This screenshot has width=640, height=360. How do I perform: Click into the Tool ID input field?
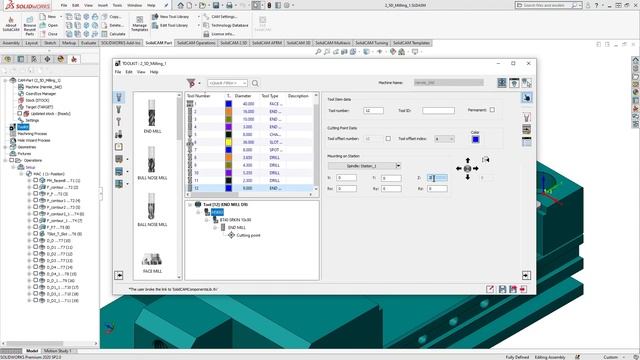pyautogui.click(x=438, y=110)
